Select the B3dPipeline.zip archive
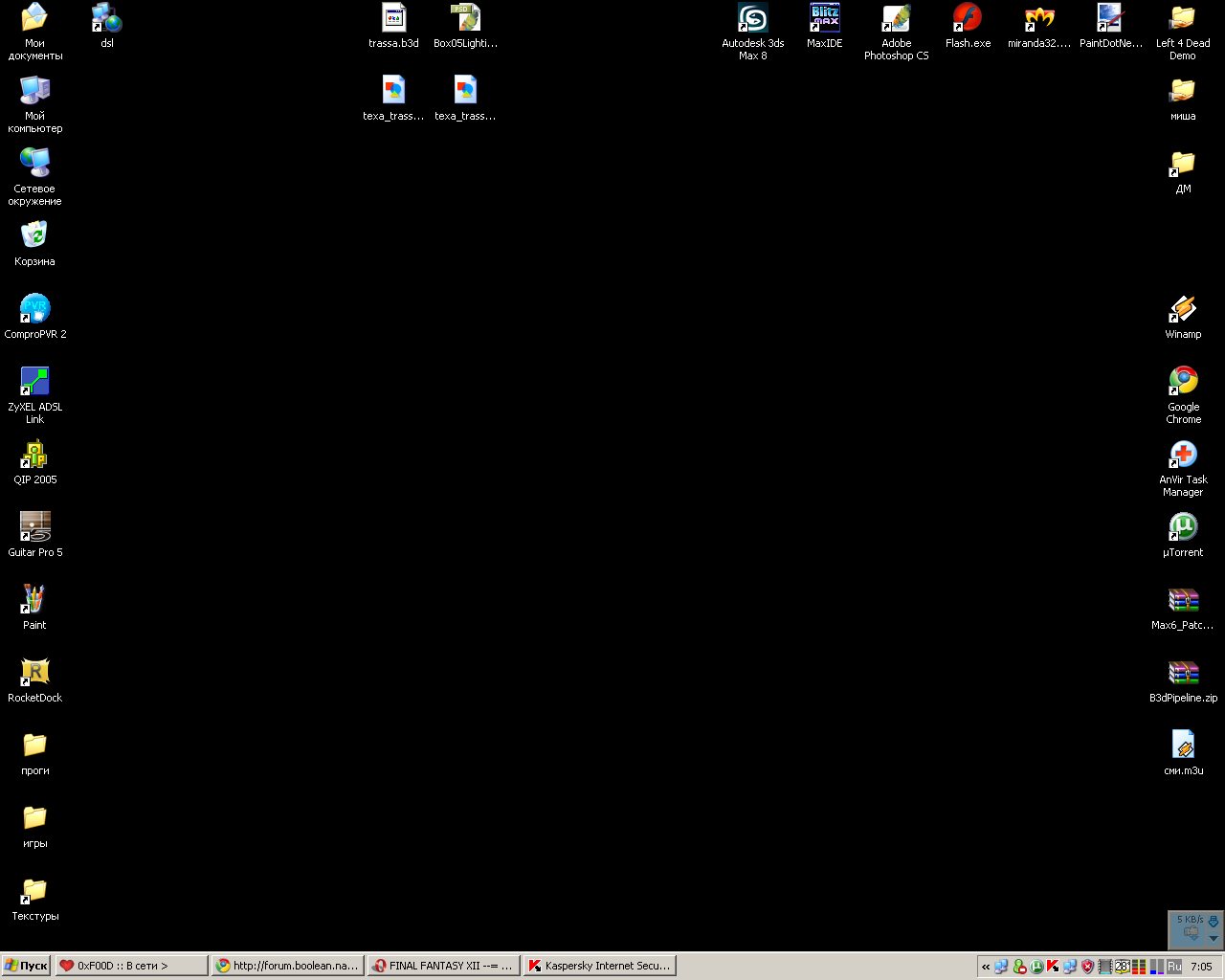Viewport: 1225px width, 980px height. click(1183, 673)
